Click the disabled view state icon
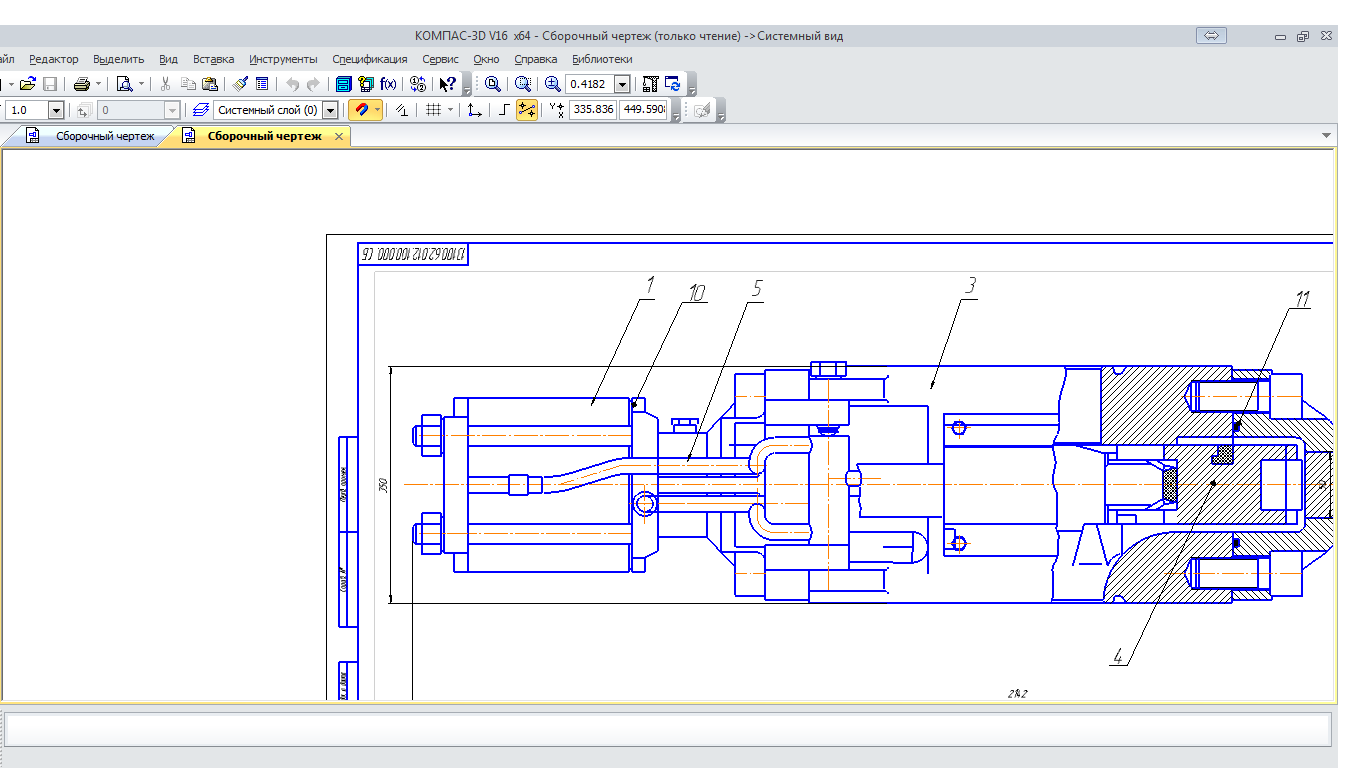The width and height of the screenshot is (1366, 768). (x=83, y=110)
